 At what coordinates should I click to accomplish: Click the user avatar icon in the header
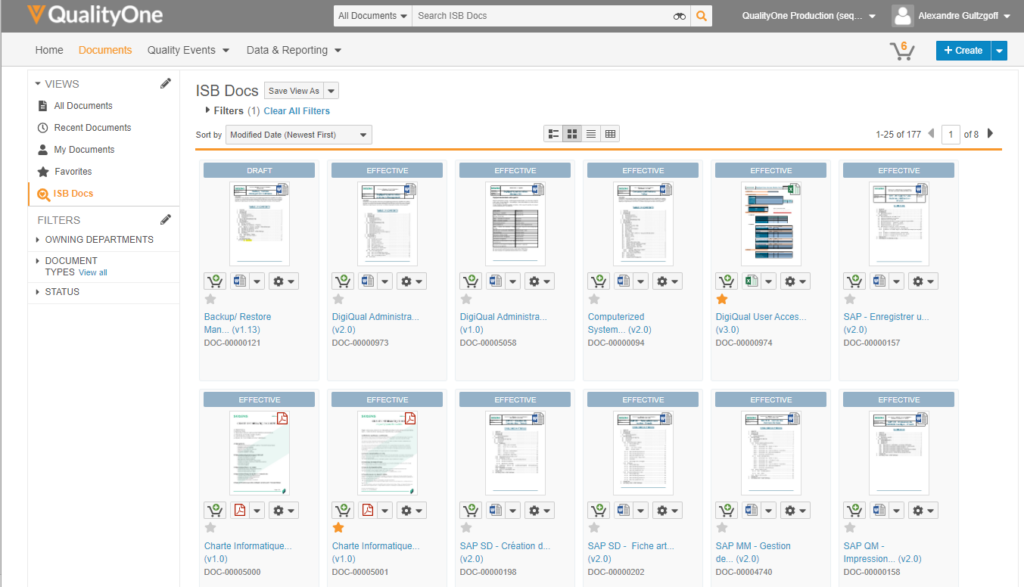point(902,16)
